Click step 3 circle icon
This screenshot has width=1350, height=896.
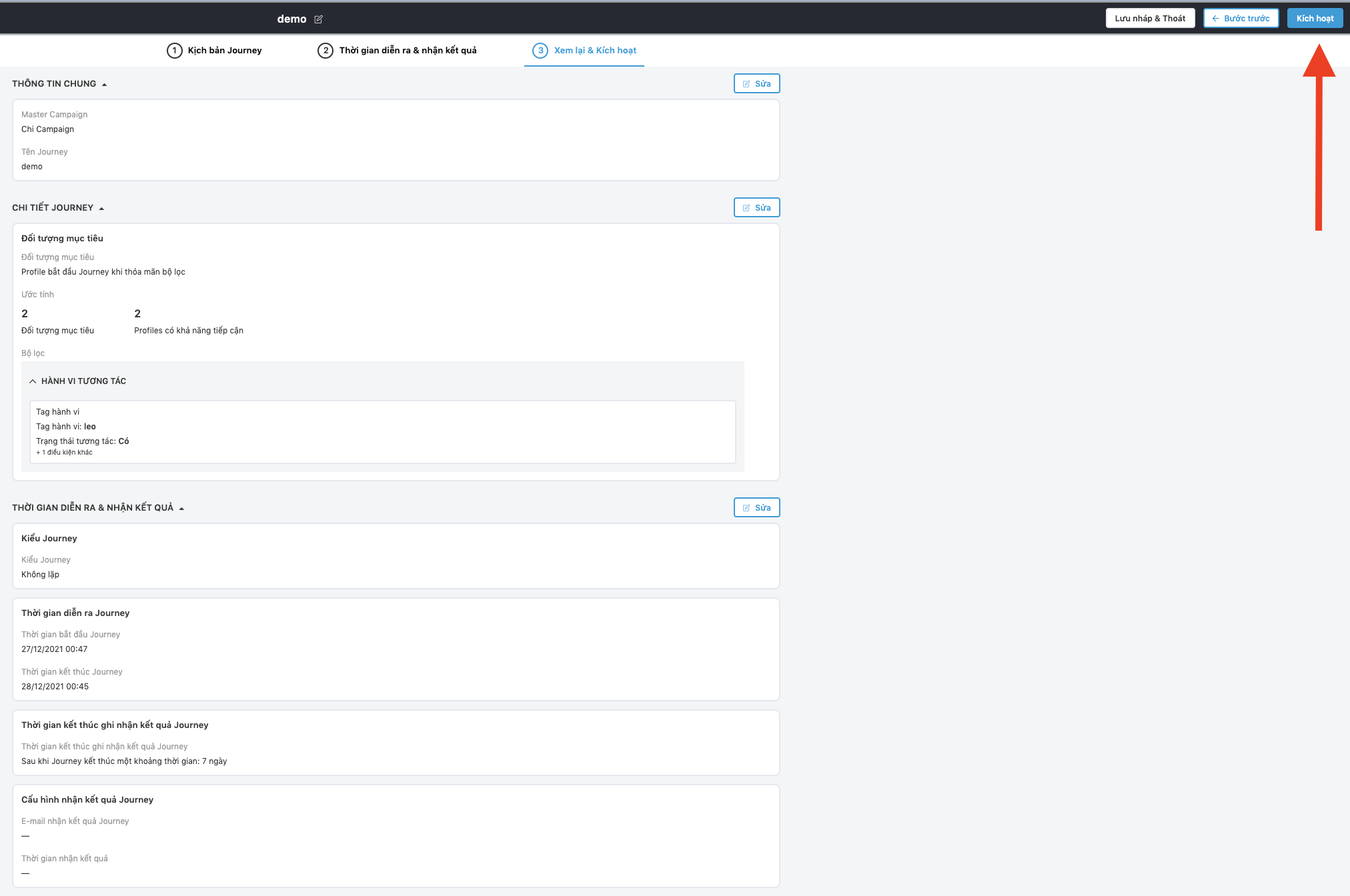click(x=540, y=51)
